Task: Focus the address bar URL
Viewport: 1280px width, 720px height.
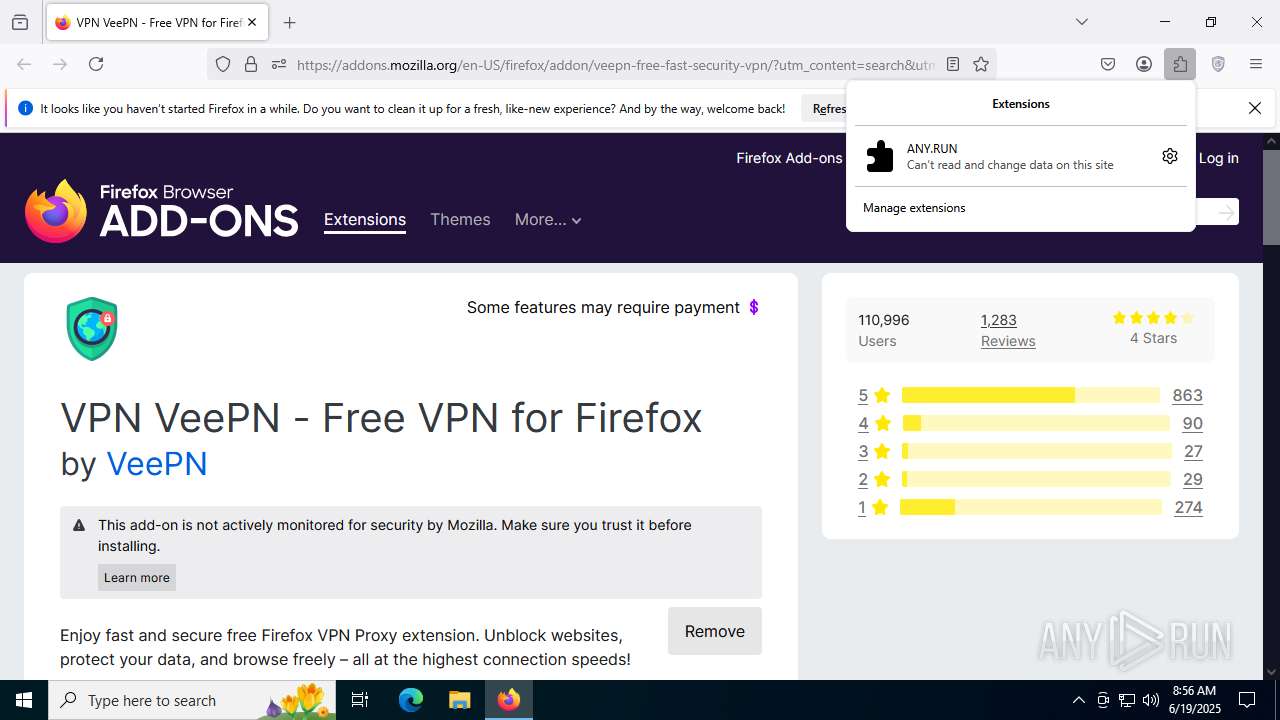Action: [x=615, y=64]
